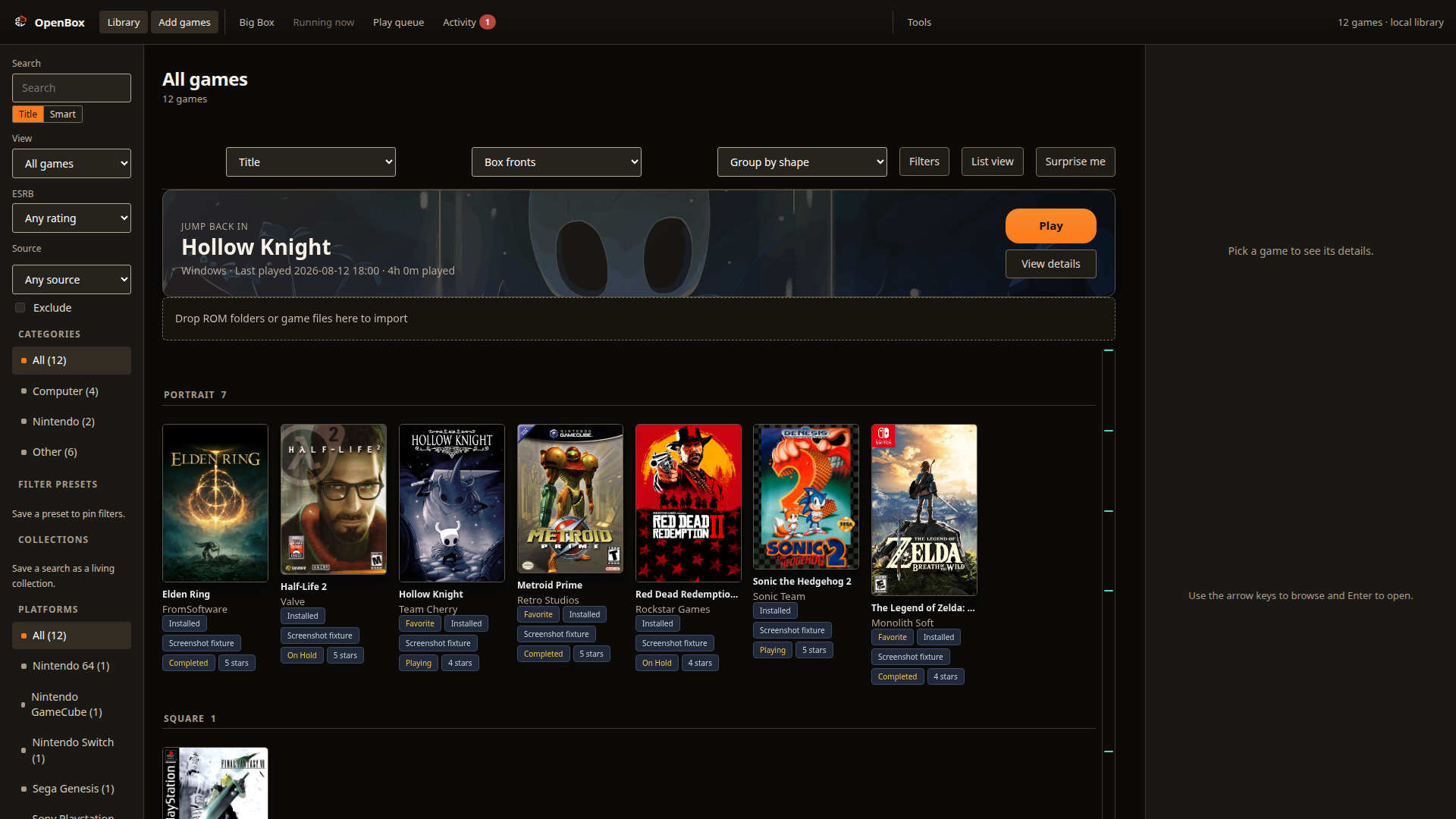Select the Legend of Zelda cover
The width and height of the screenshot is (1456, 819).
[924, 510]
